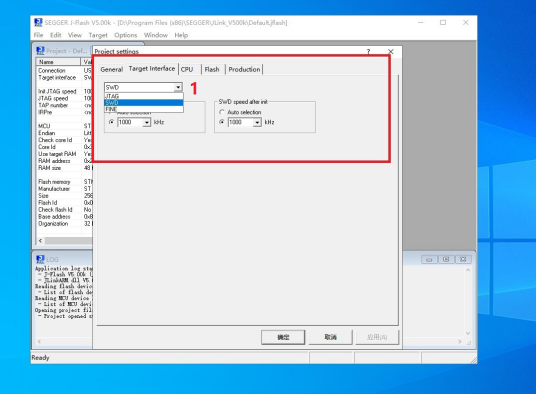This screenshot has width=536, height=395.
Task: Choose JTAG from the interface list
Action: tap(144, 96)
